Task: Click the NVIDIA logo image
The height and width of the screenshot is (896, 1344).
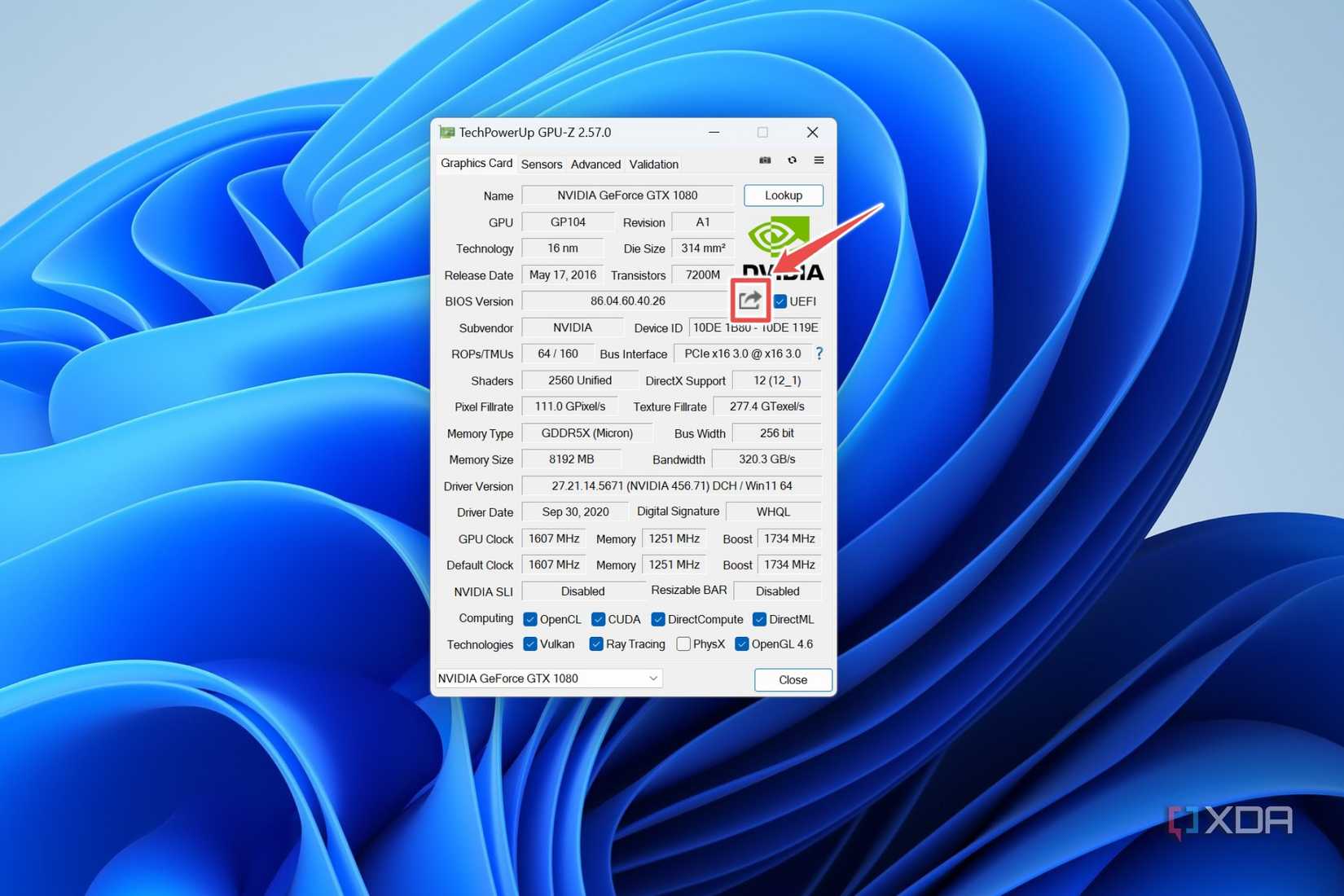Action: 783,248
